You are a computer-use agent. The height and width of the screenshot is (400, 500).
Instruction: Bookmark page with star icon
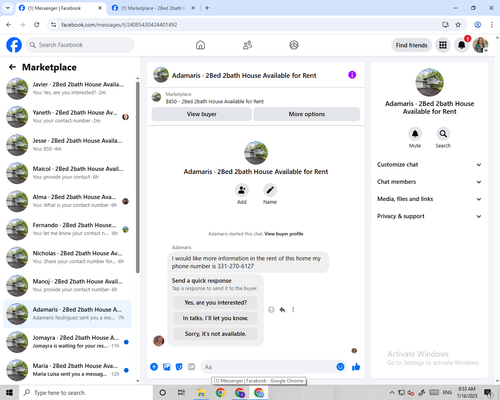[458, 25]
